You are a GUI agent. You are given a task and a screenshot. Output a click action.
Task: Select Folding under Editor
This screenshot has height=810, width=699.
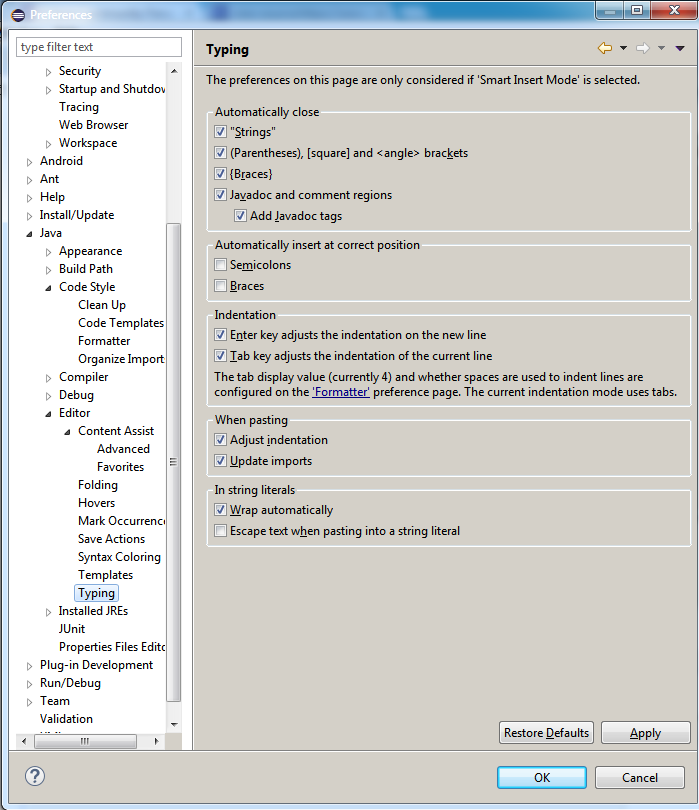(x=98, y=485)
